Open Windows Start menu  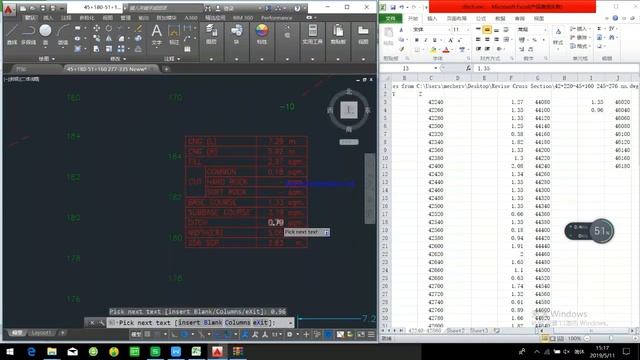coord(10,351)
